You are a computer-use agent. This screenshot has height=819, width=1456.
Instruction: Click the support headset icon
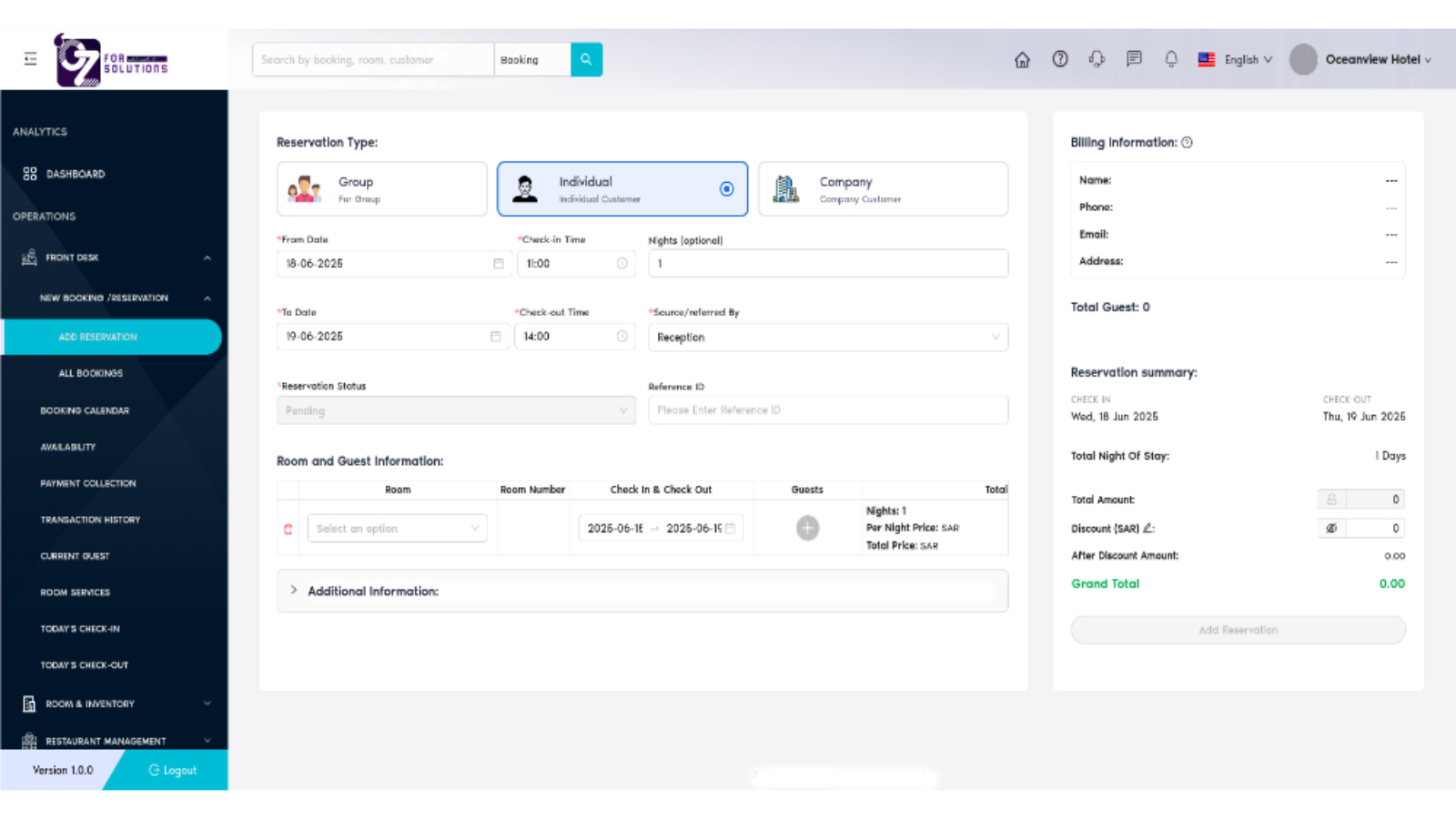click(x=1097, y=59)
